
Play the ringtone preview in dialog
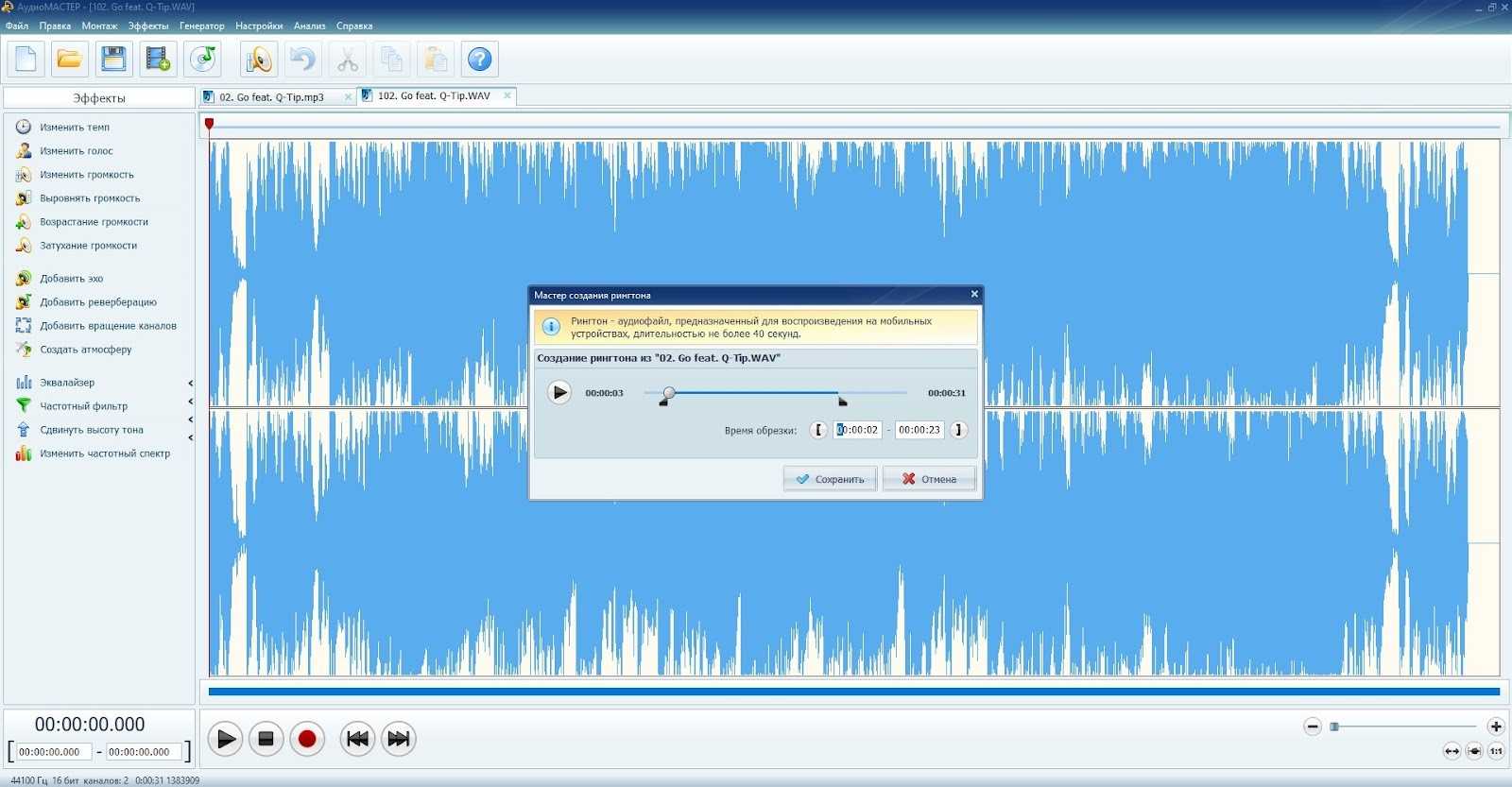pos(559,392)
